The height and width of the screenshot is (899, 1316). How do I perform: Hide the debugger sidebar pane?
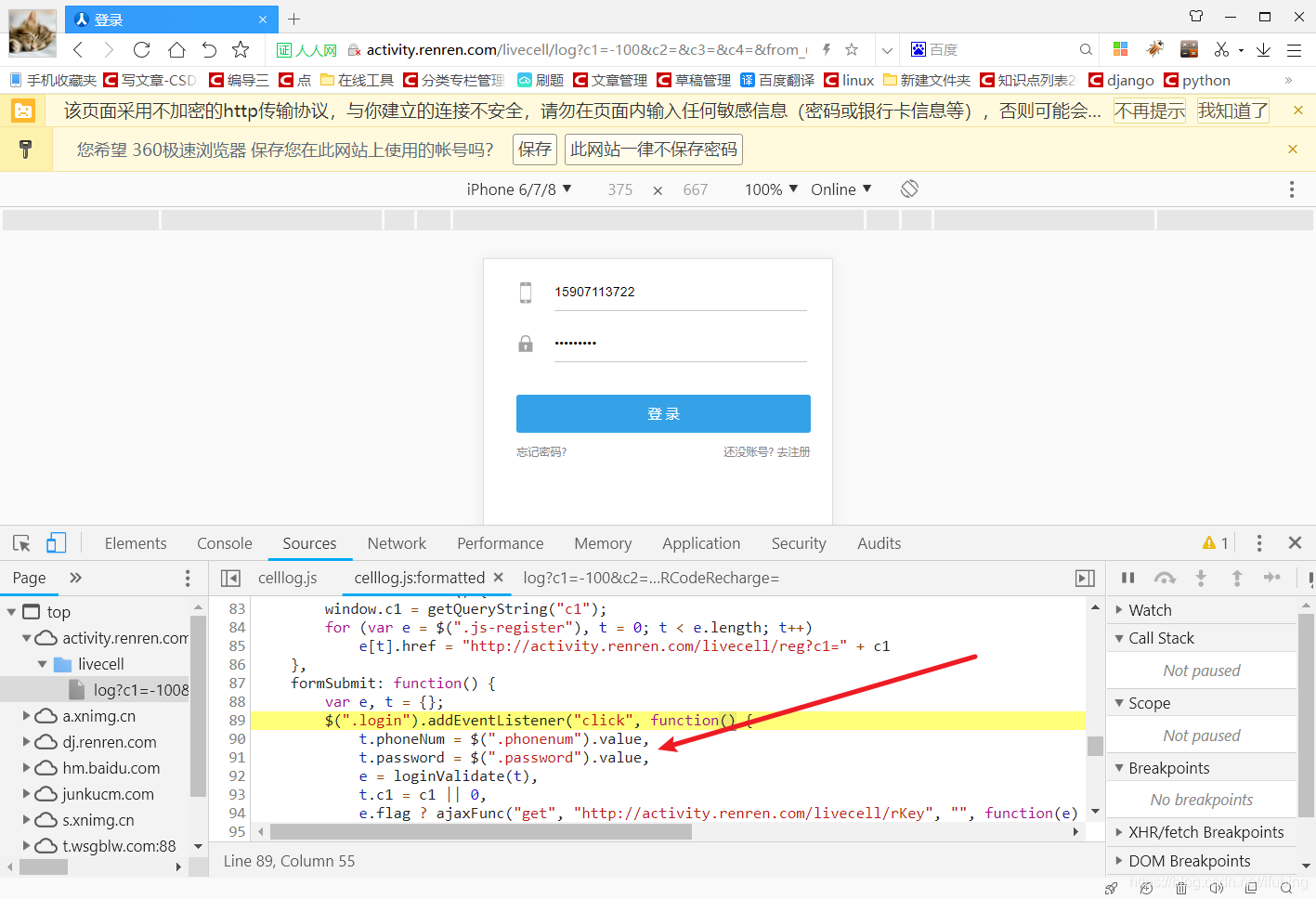pos(1085,578)
